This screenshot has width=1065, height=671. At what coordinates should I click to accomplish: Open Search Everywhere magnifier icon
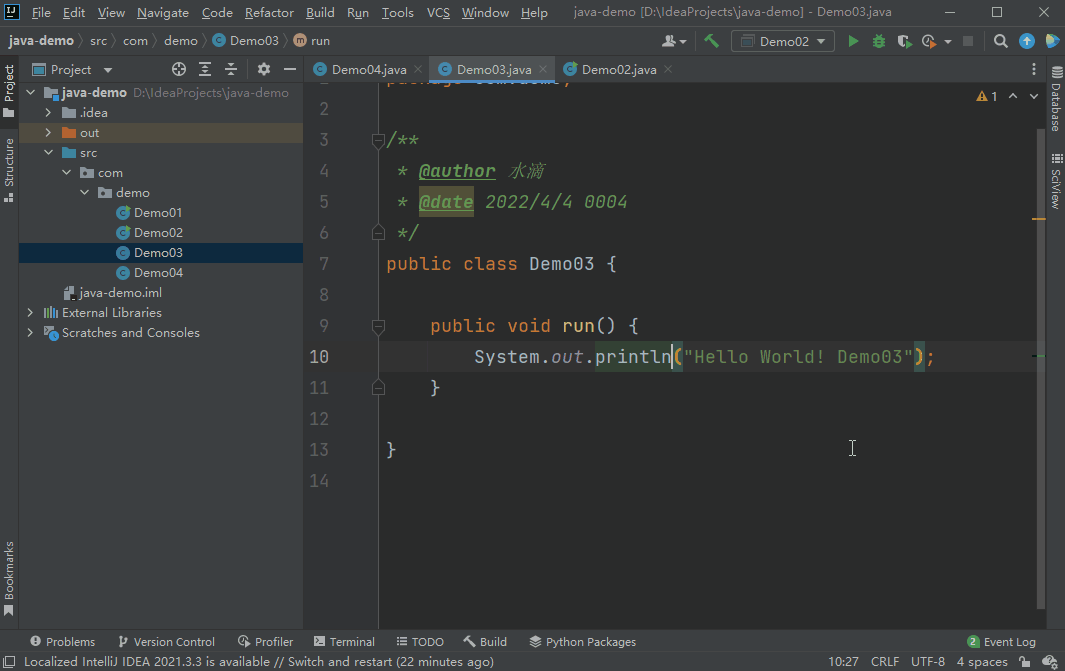coord(1000,41)
